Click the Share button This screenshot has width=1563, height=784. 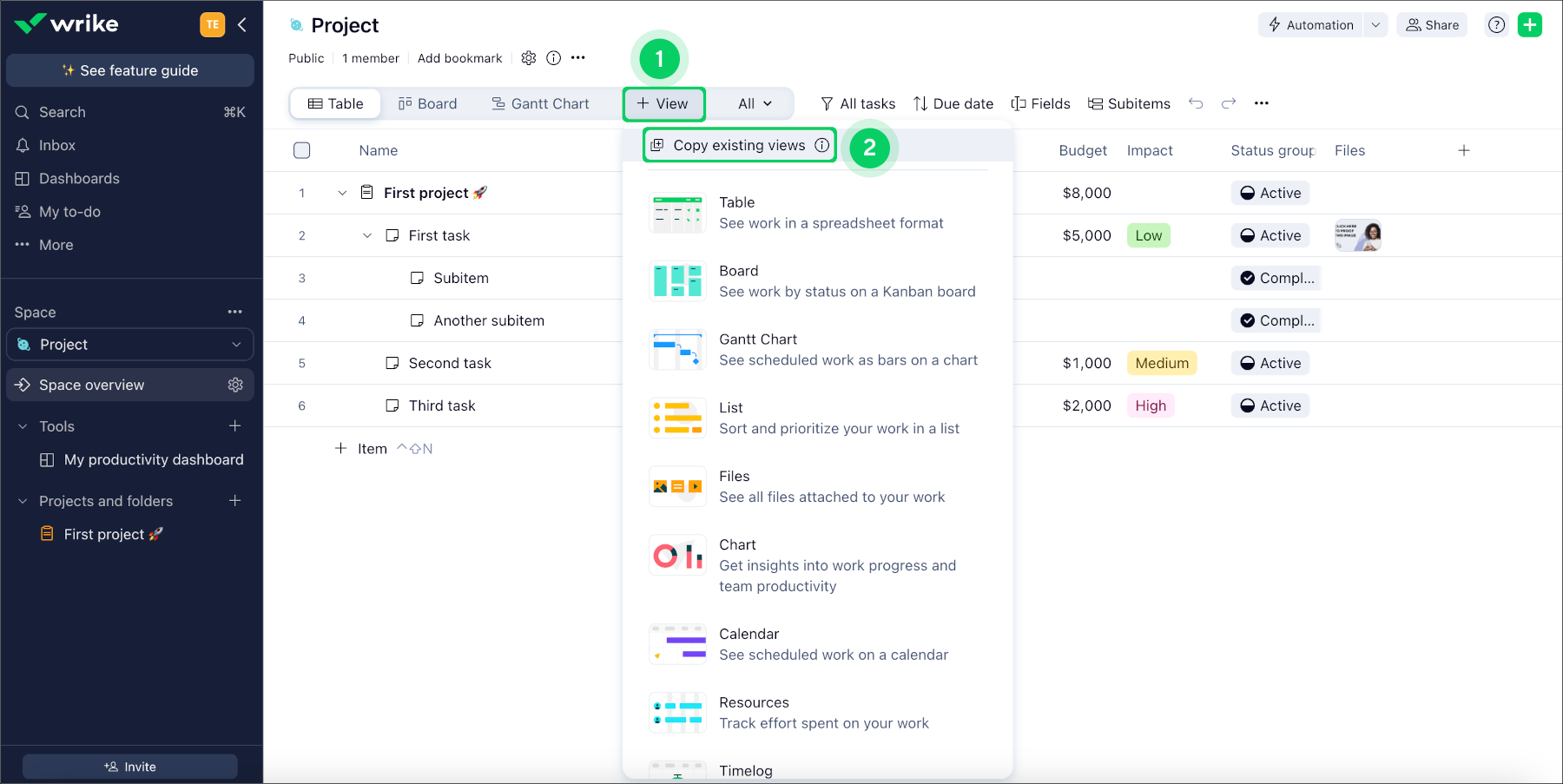coord(1432,25)
